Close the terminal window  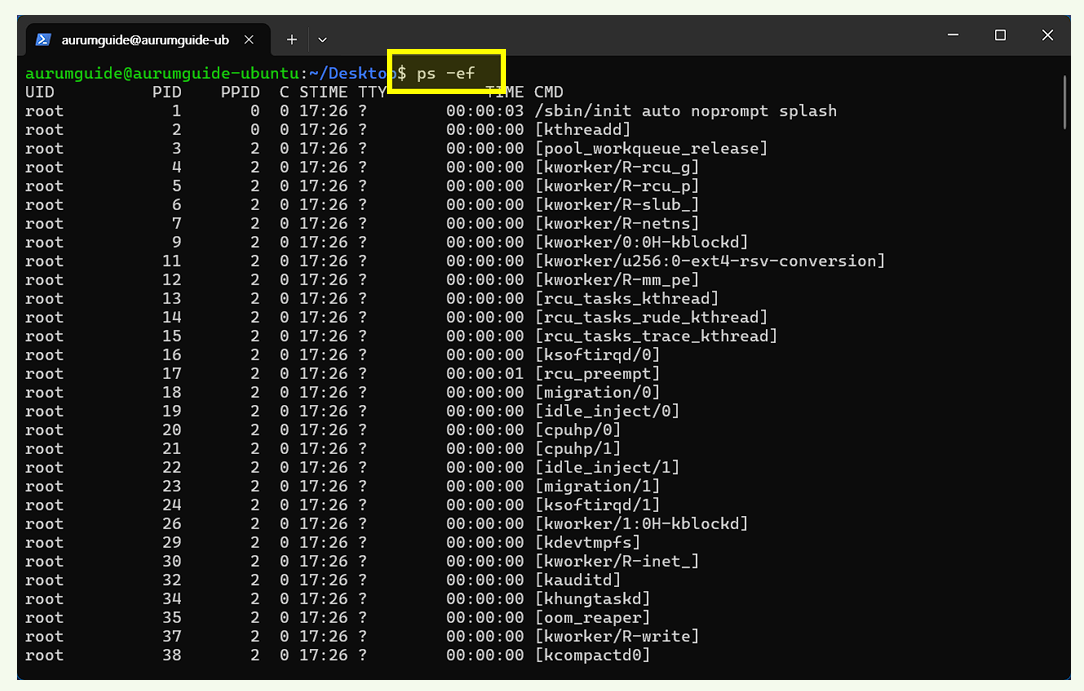pos(1047,35)
